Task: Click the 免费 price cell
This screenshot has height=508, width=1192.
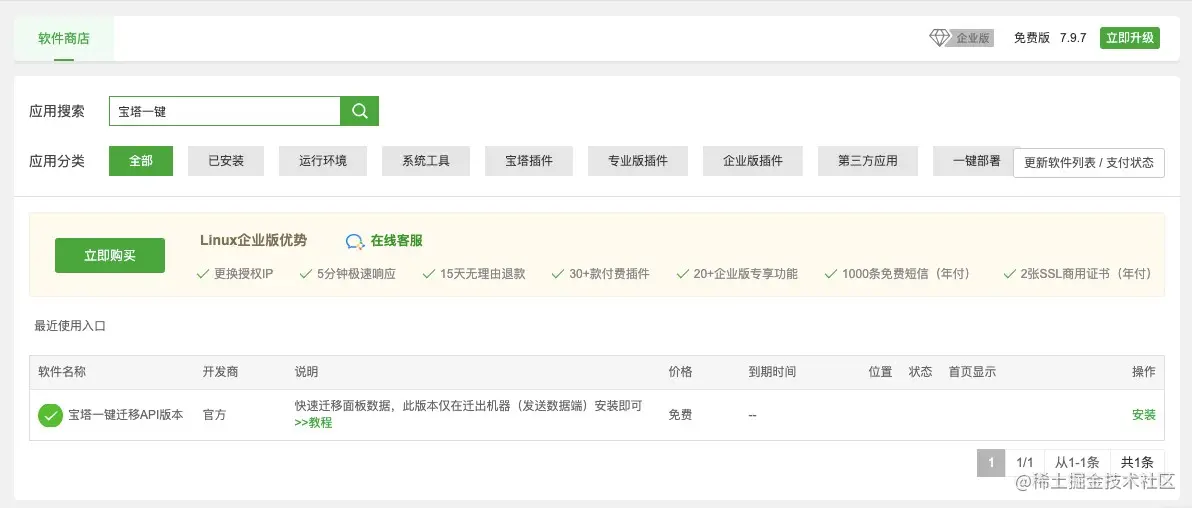Action: tap(680, 415)
